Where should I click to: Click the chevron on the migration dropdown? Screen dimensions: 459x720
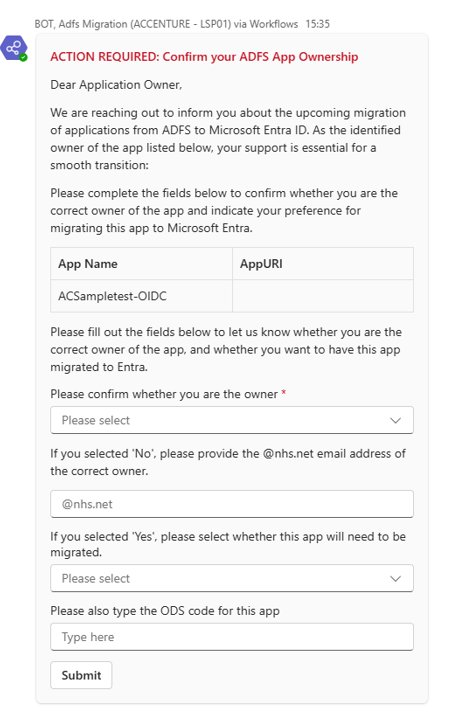pyautogui.click(x=395, y=579)
